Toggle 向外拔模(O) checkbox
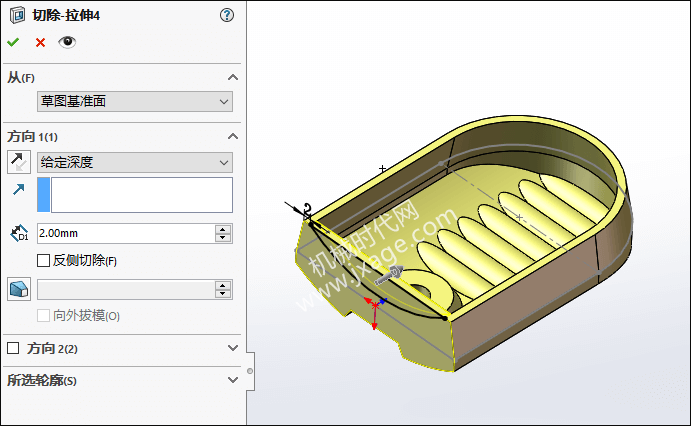 (43, 315)
